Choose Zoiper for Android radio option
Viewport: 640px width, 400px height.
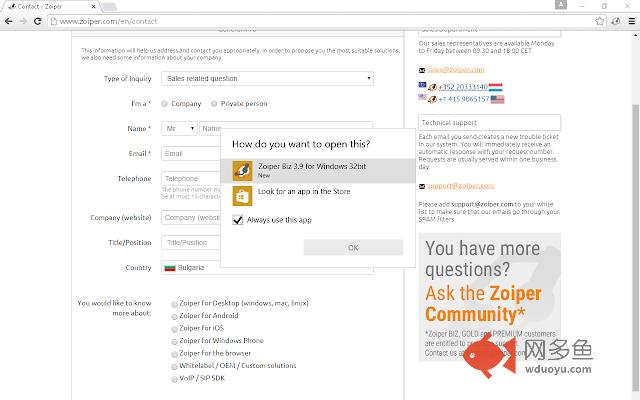[x=174, y=316]
